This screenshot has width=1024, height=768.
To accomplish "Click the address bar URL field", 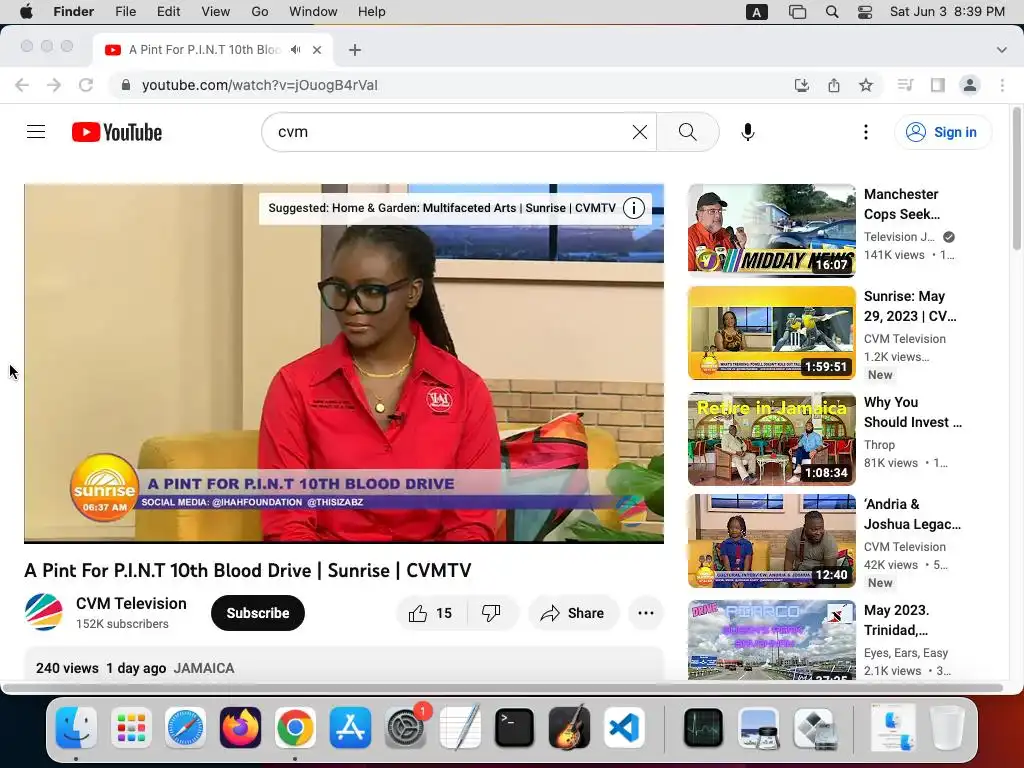I will coord(451,85).
